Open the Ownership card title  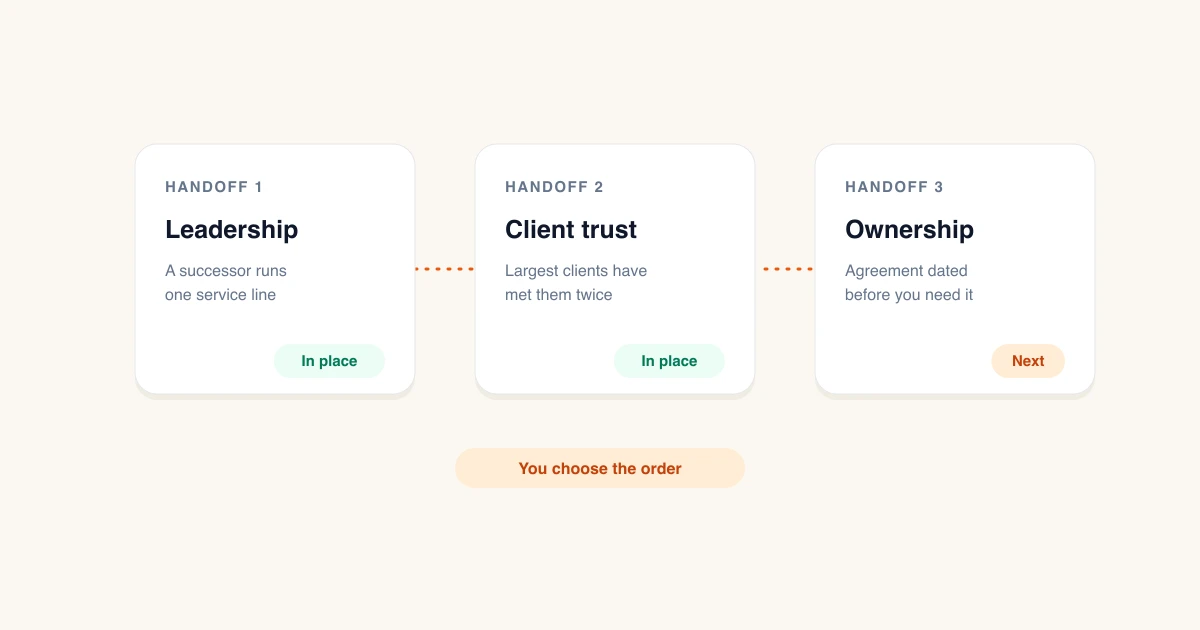[909, 230]
